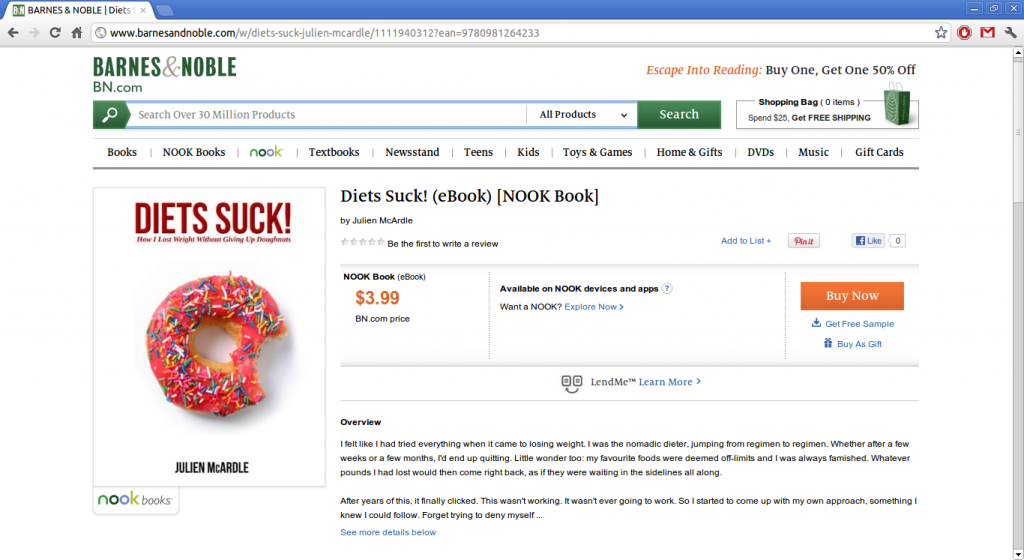Click the magnifying glass search icon
The height and width of the screenshot is (560, 1024).
109,114
